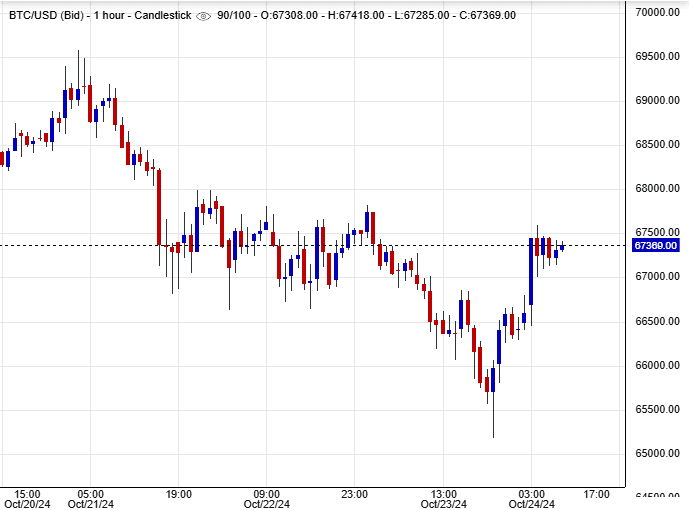Image resolution: width=689 pixels, height=510 pixels.
Task: Click the dashed current price line
Action: [300, 245]
